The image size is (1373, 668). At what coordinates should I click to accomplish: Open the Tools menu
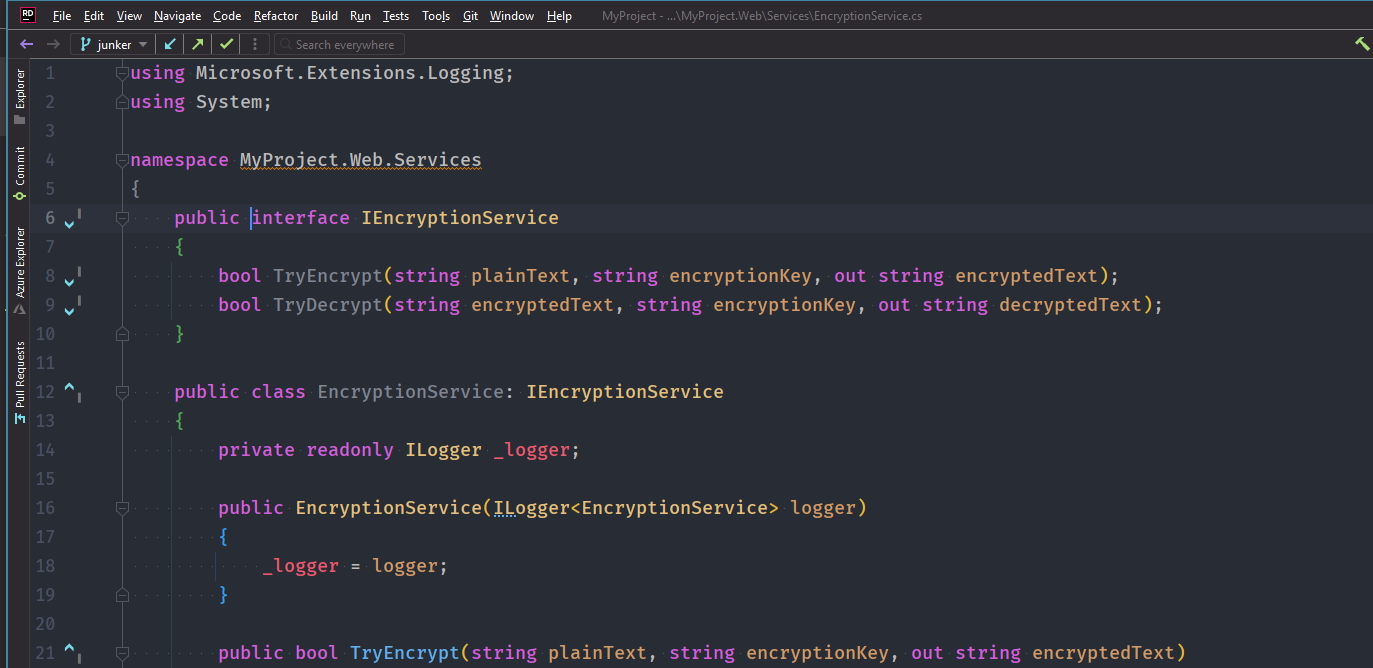point(436,16)
